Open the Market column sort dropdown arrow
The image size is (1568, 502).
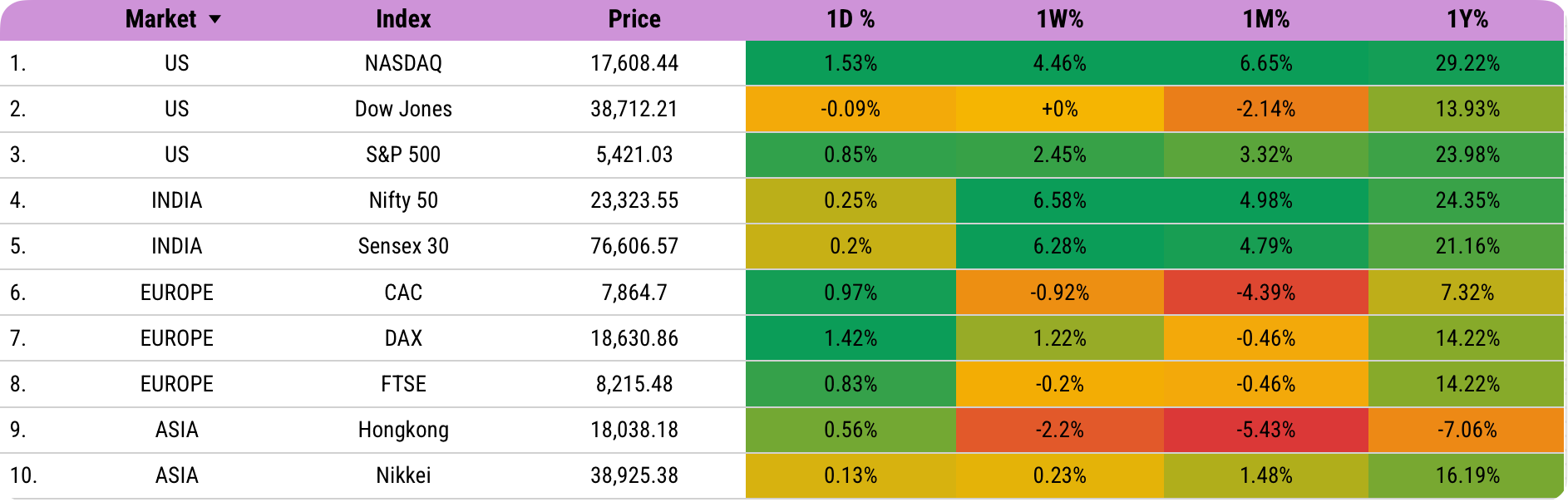(x=214, y=19)
